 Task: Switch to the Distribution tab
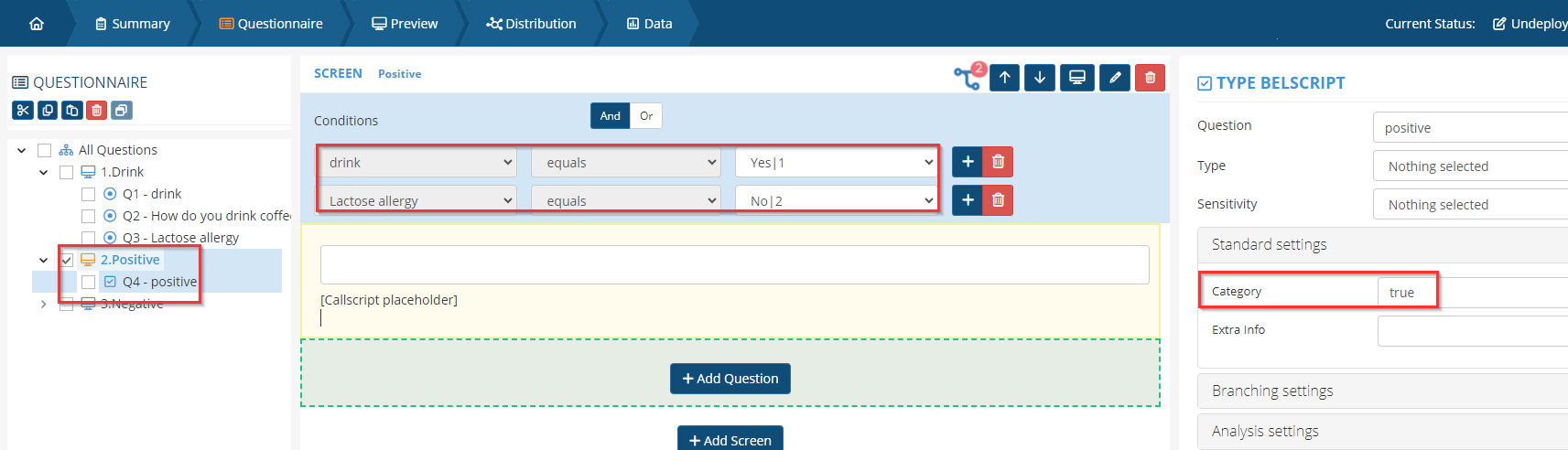coord(532,24)
